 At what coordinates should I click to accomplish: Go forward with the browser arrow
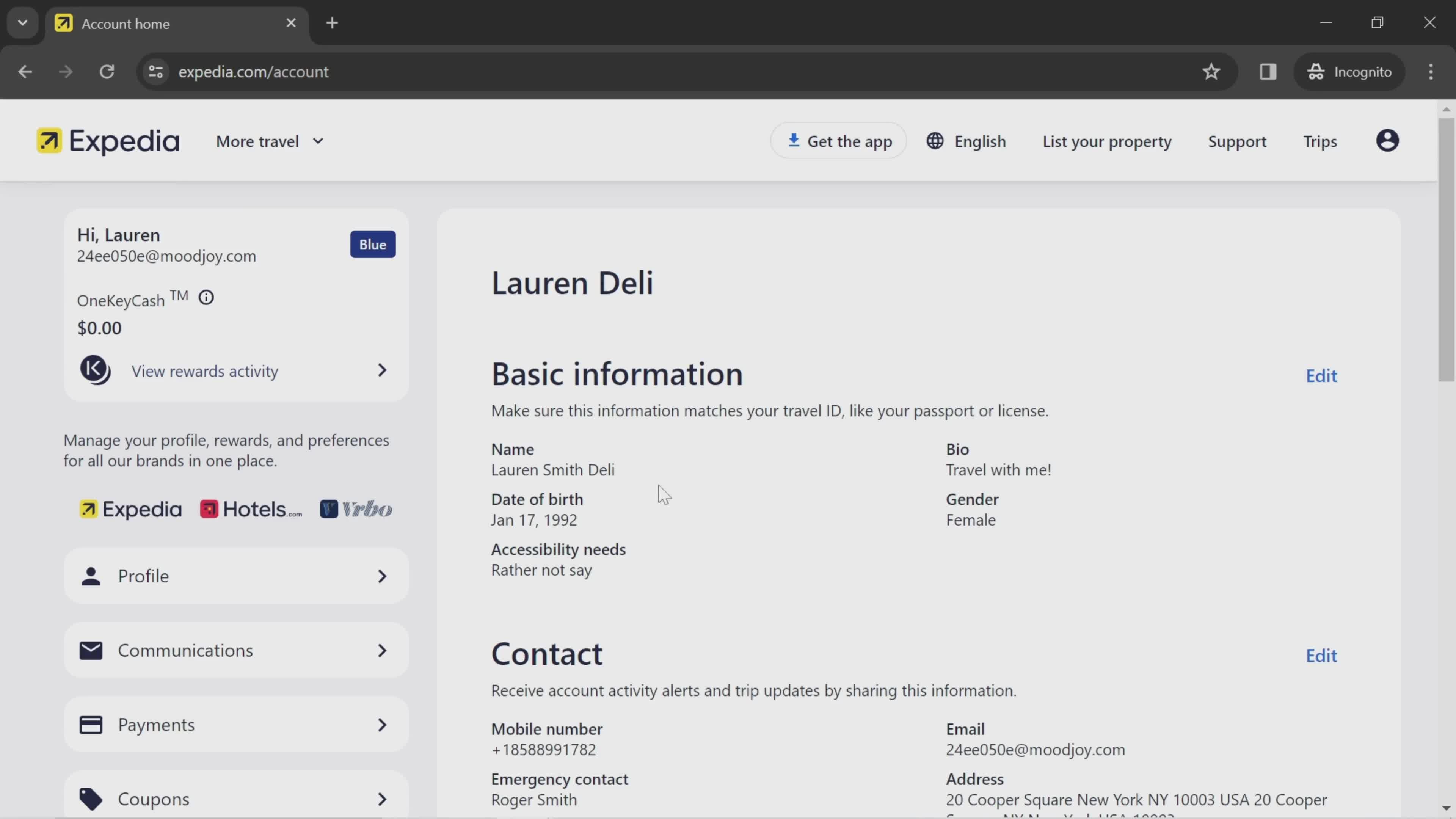[x=66, y=72]
